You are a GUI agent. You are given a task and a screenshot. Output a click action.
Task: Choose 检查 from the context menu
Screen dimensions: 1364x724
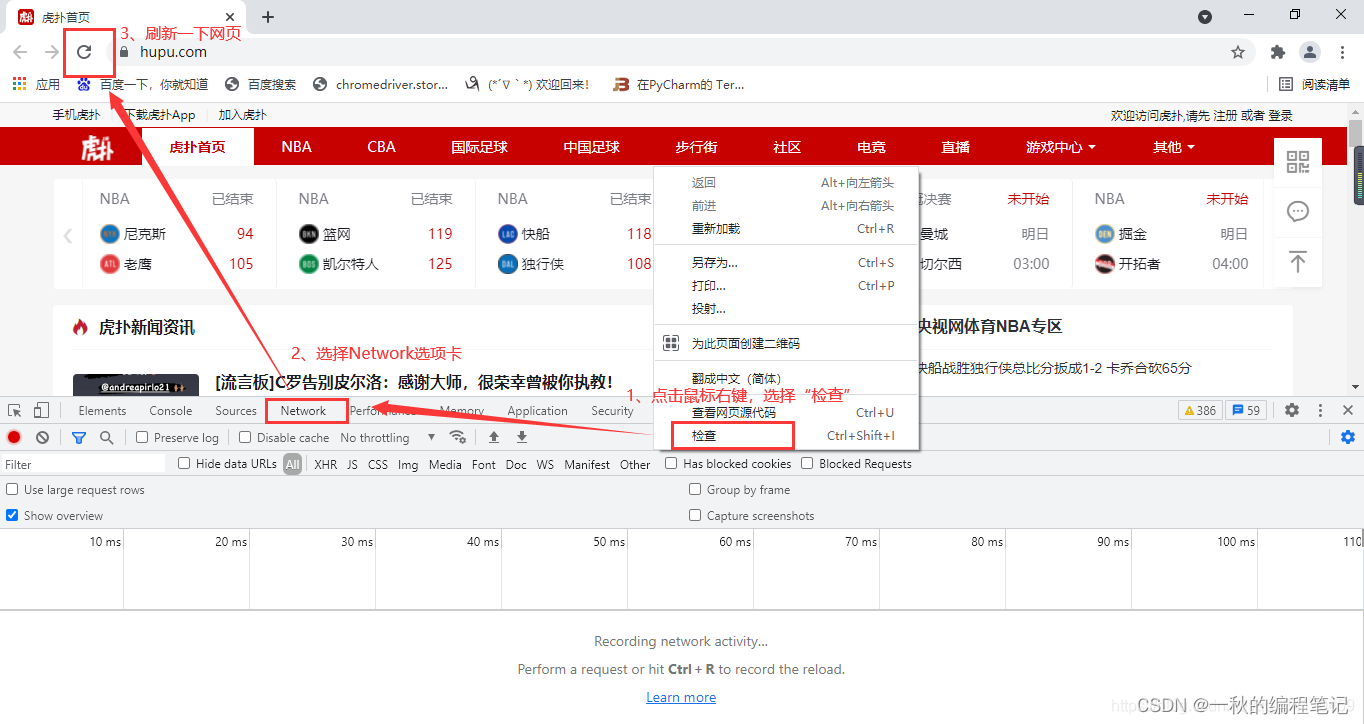pyautogui.click(x=786, y=435)
